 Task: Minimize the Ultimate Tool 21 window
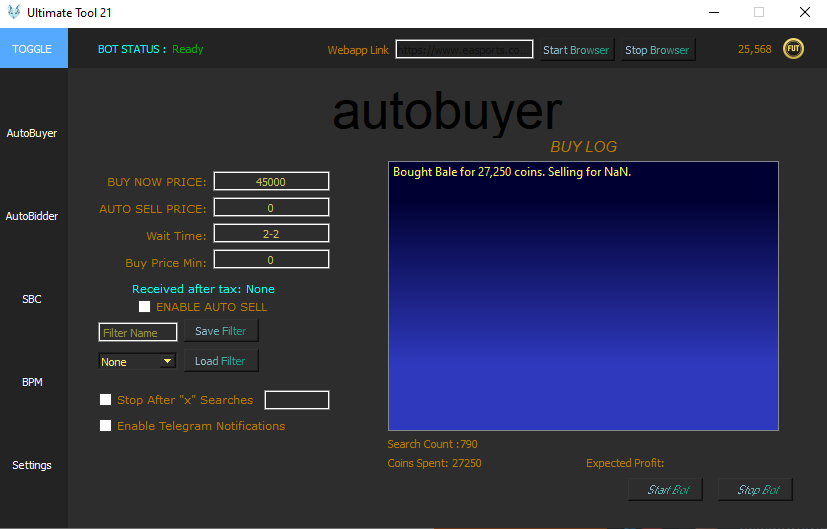pos(714,12)
